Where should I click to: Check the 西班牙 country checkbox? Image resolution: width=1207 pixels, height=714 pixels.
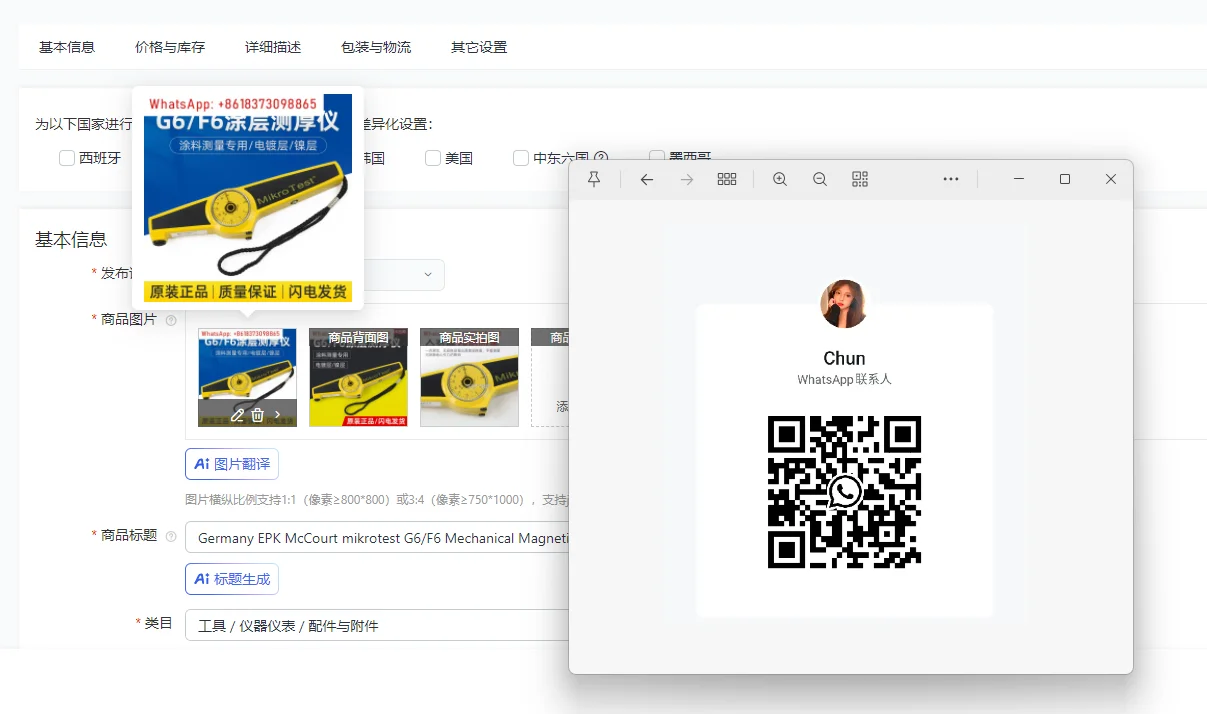point(67,158)
